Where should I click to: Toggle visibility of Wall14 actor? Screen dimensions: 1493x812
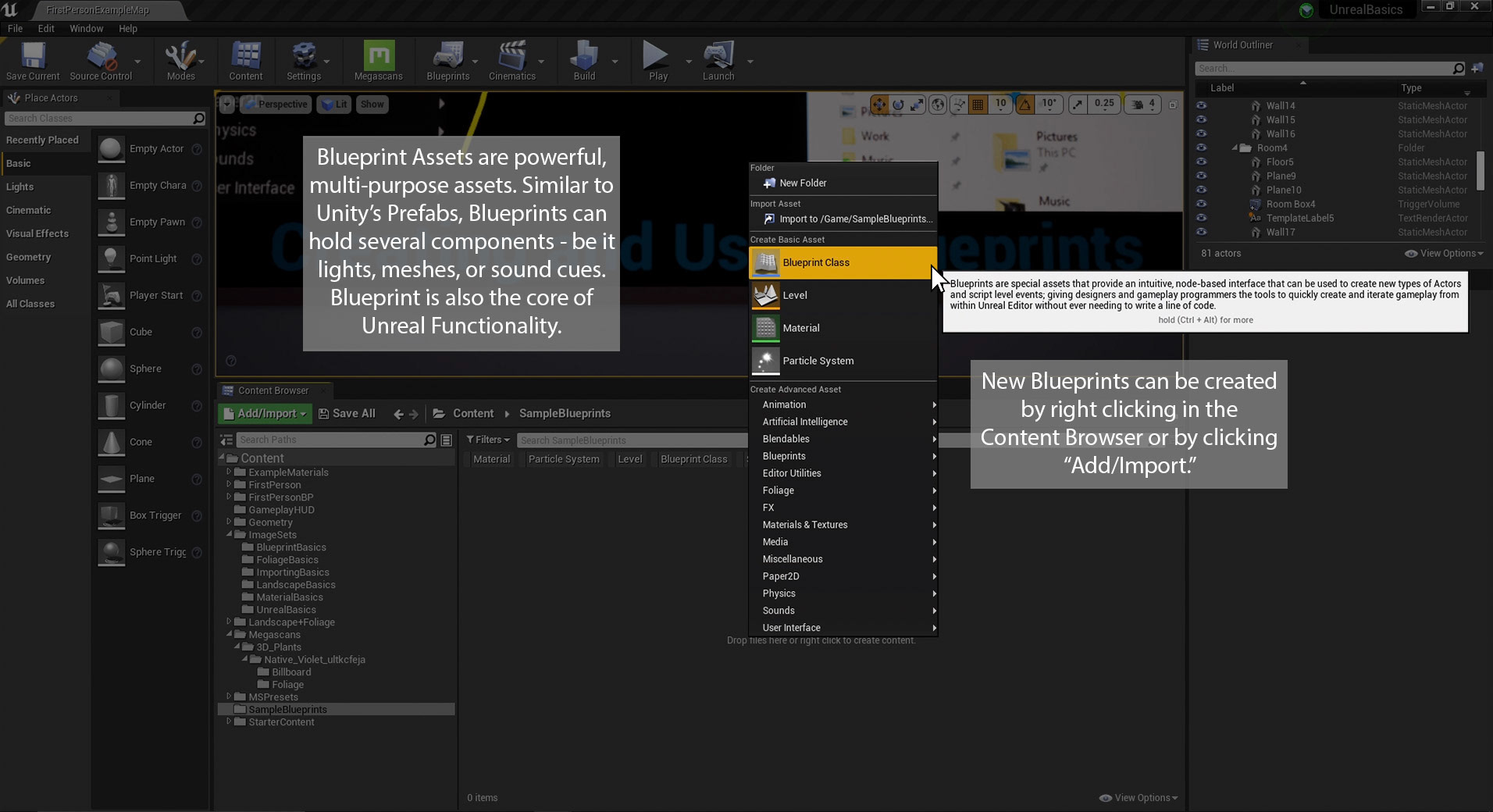click(x=1201, y=105)
